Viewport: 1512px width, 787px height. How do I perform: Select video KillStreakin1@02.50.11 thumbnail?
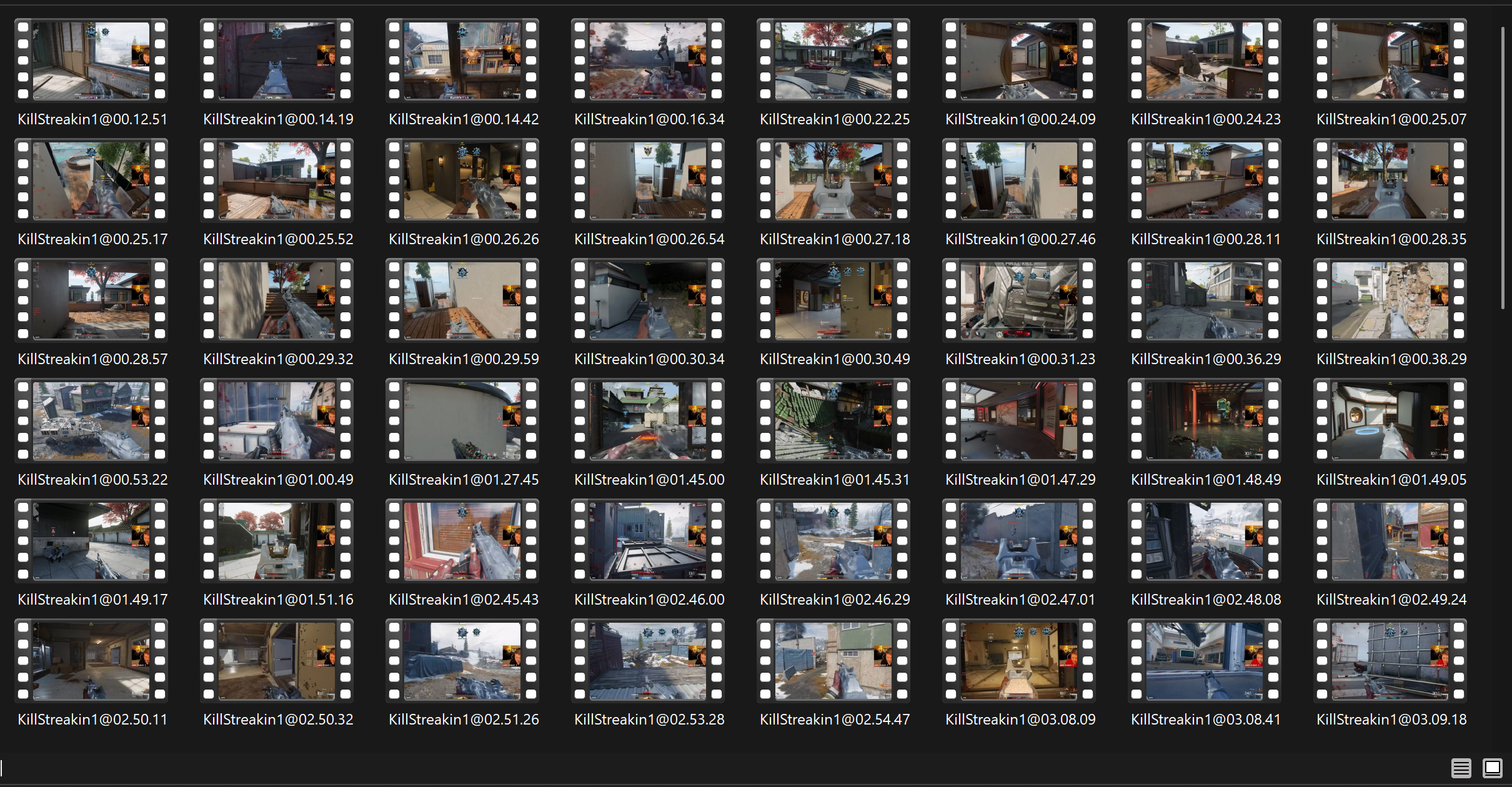(x=91, y=661)
